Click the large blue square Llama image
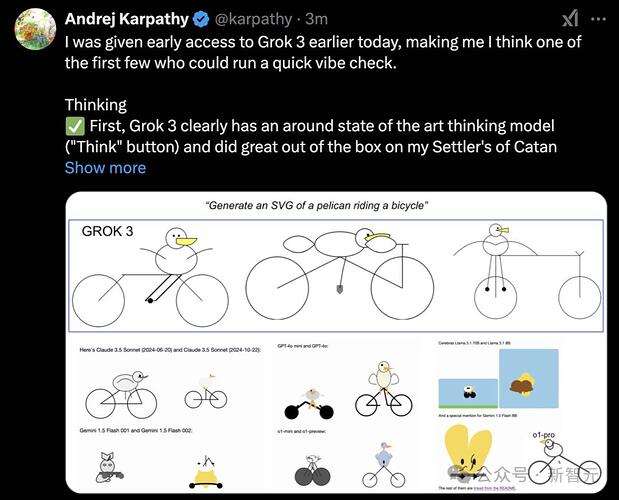Viewport: 619px width, 500px height. tap(529, 378)
